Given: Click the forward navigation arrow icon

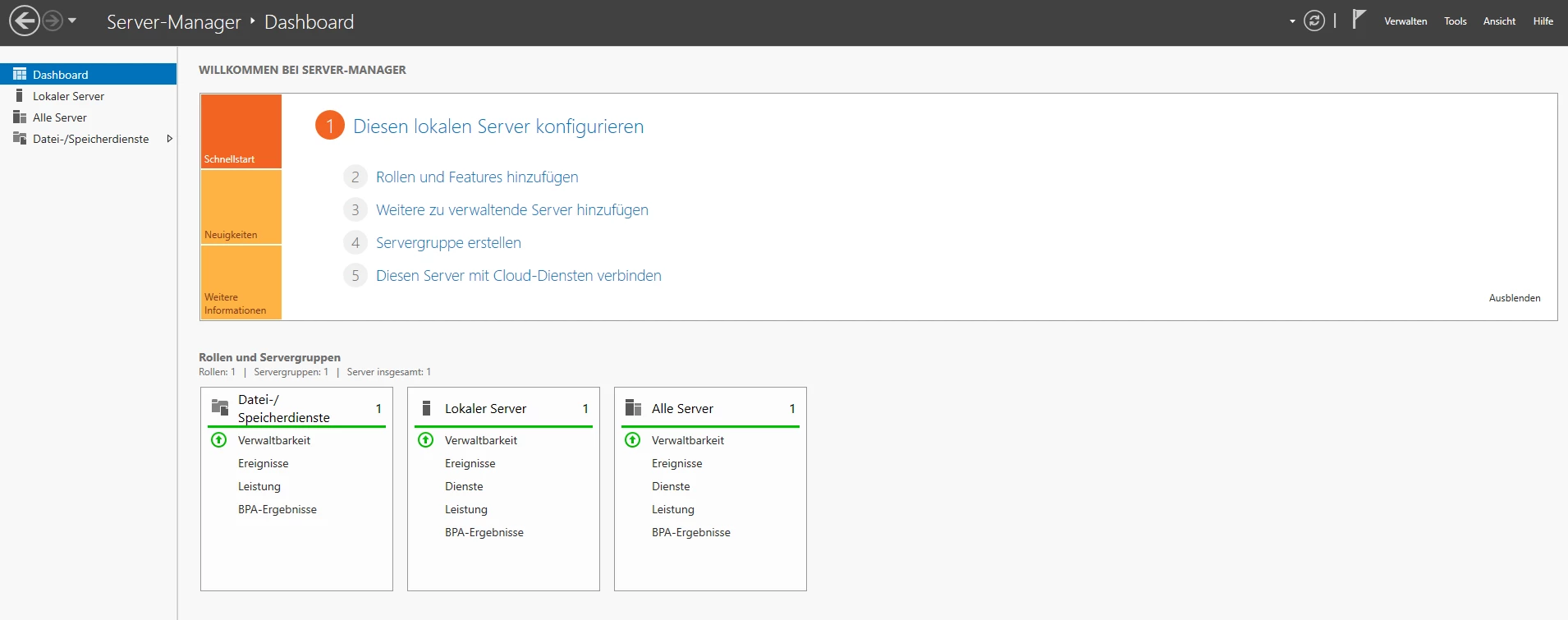Looking at the screenshot, I should coord(53,21).
